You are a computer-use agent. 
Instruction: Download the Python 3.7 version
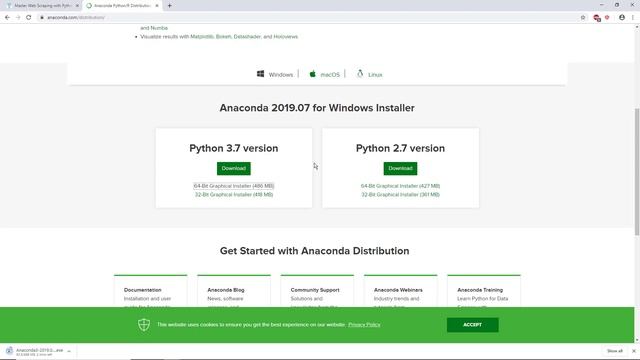pyautogui.click(x=233, y=168)
